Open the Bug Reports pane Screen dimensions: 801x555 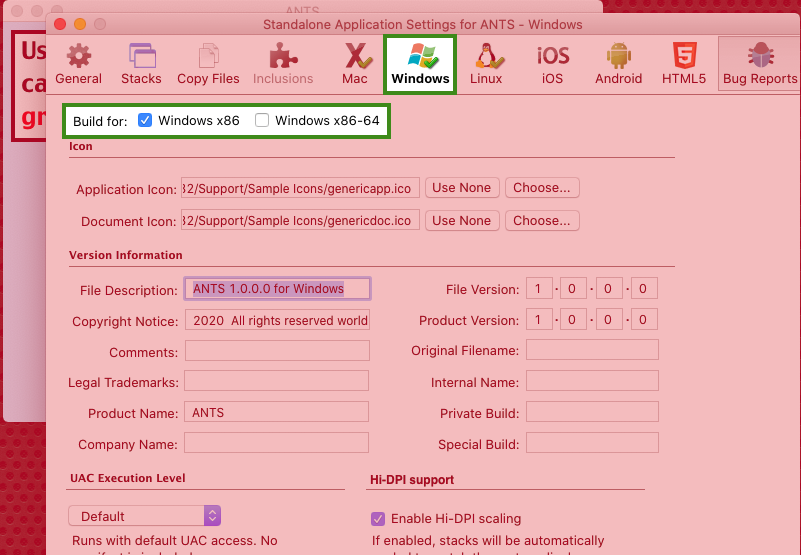point(760,64)
